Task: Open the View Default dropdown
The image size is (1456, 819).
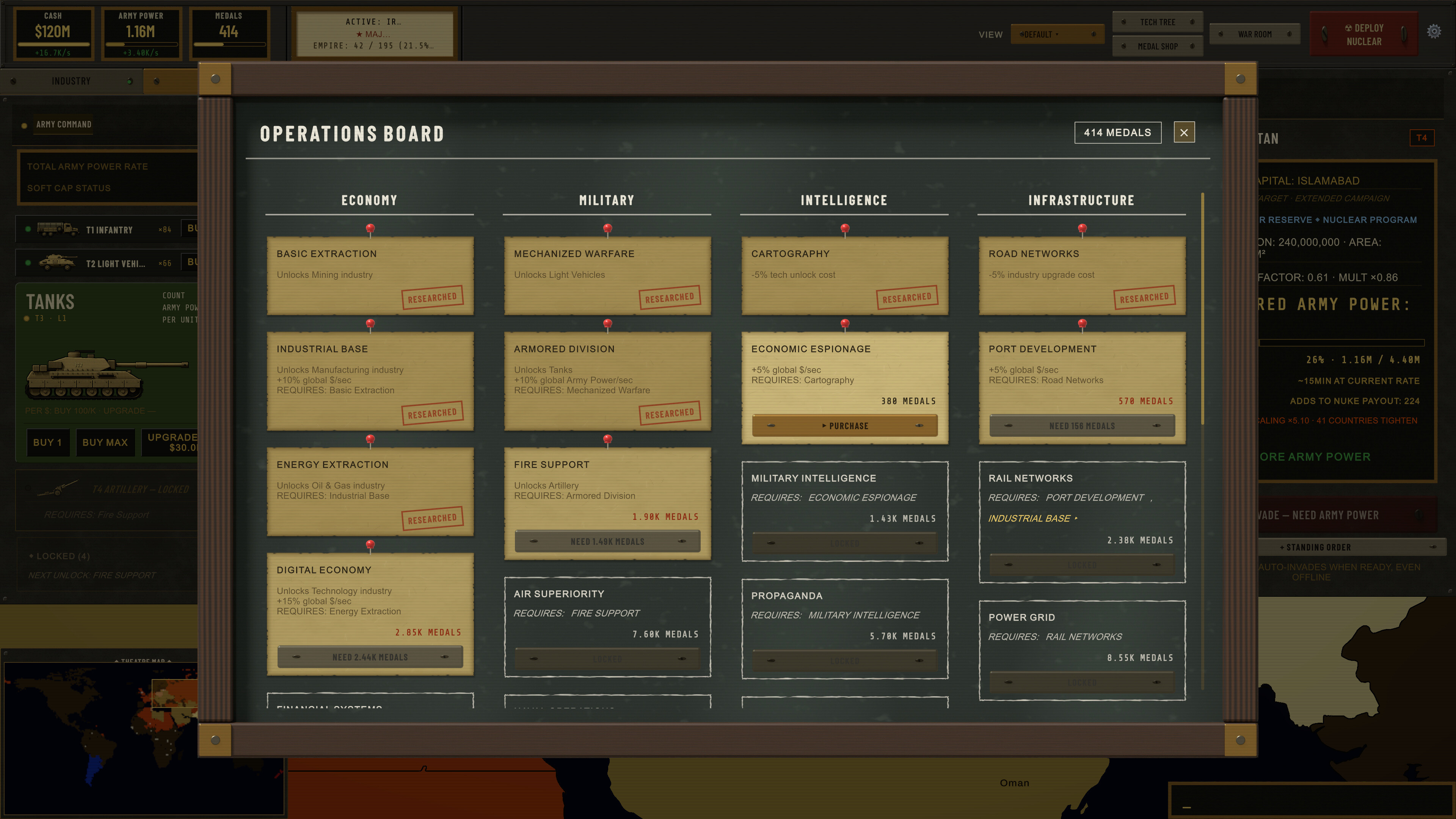Action: (x=1057, y=35)
